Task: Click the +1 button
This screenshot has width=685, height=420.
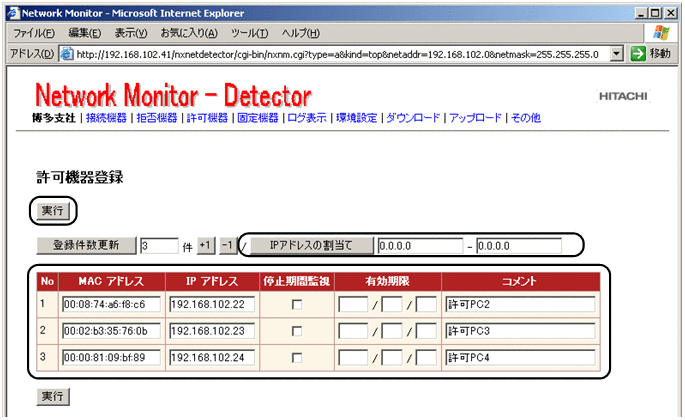Action: [x=206, y=245]
